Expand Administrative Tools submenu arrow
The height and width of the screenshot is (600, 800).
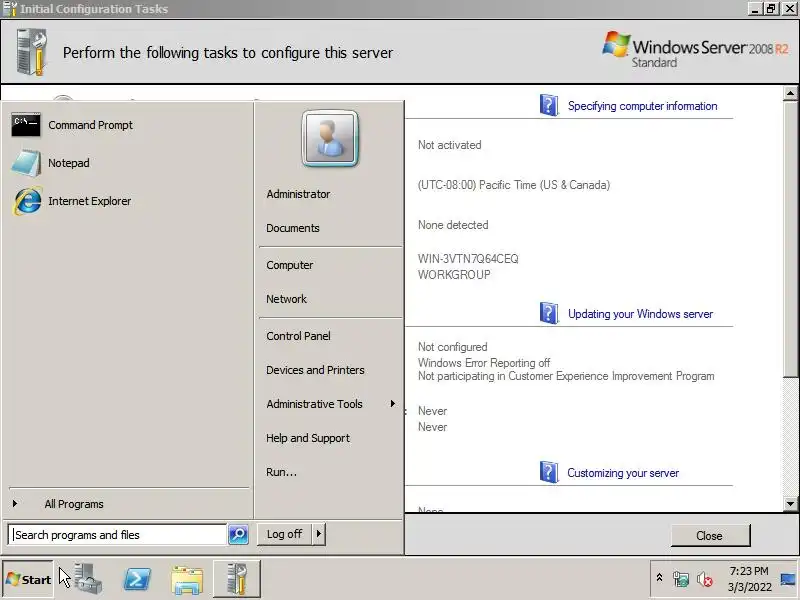point(392,404)
